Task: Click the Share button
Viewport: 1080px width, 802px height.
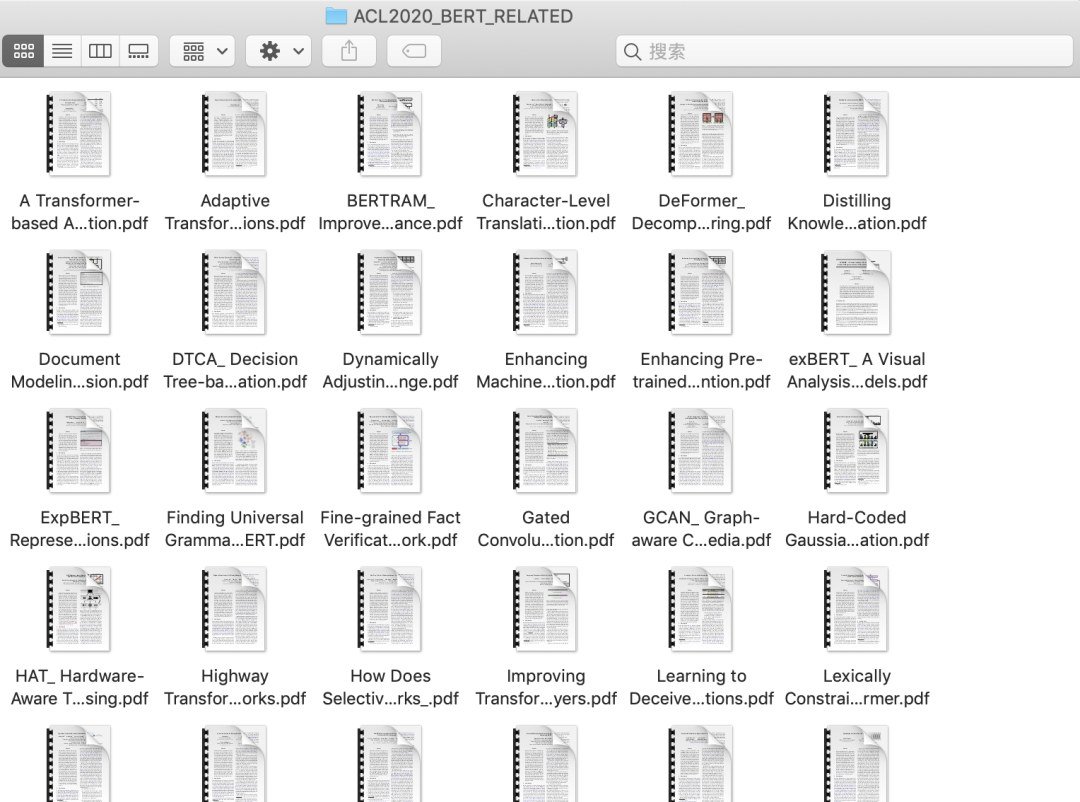Action: pyautogui.click(x=349, y=51)
